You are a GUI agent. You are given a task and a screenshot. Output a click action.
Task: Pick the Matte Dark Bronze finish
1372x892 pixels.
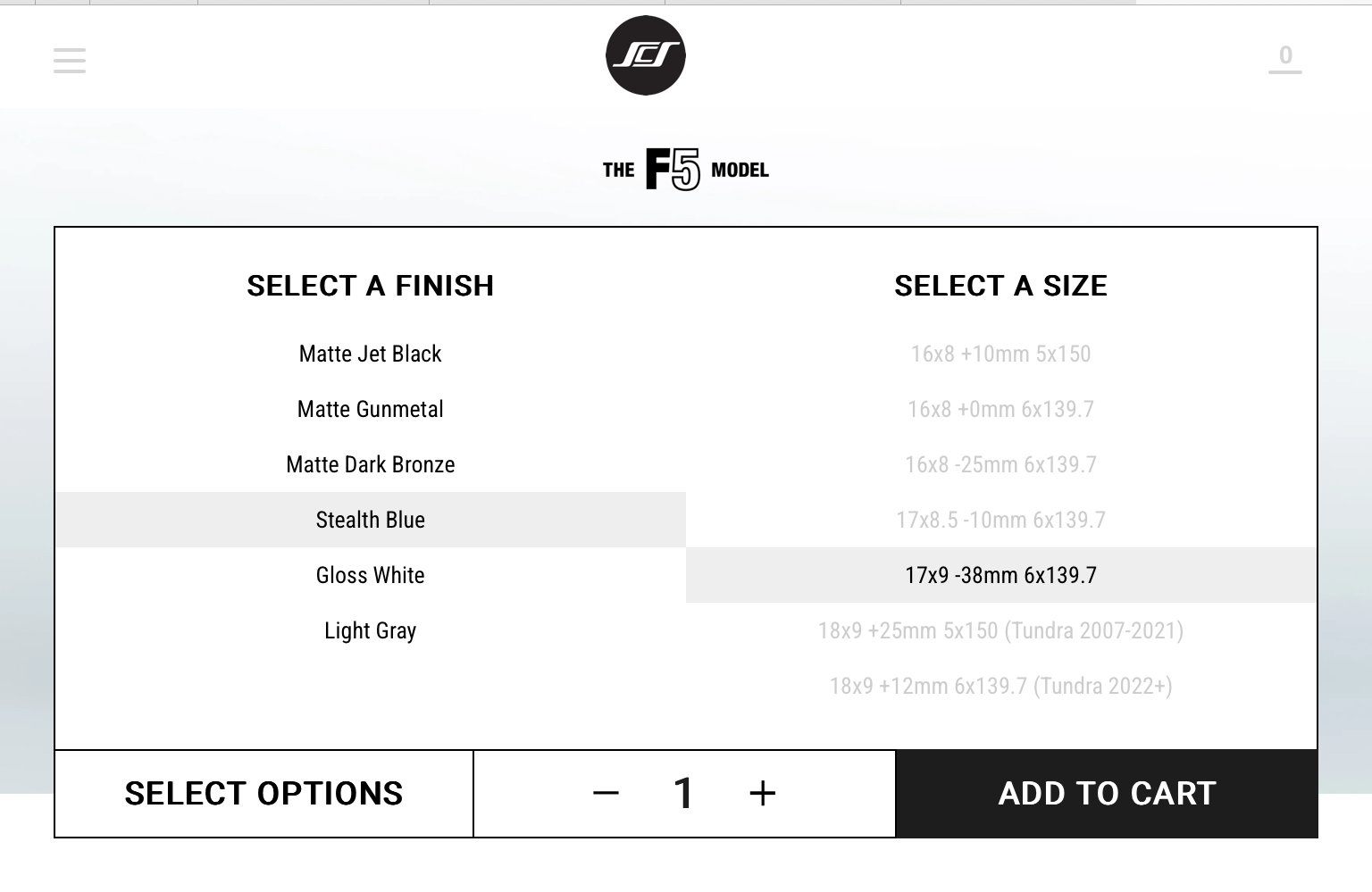(371, 464)
